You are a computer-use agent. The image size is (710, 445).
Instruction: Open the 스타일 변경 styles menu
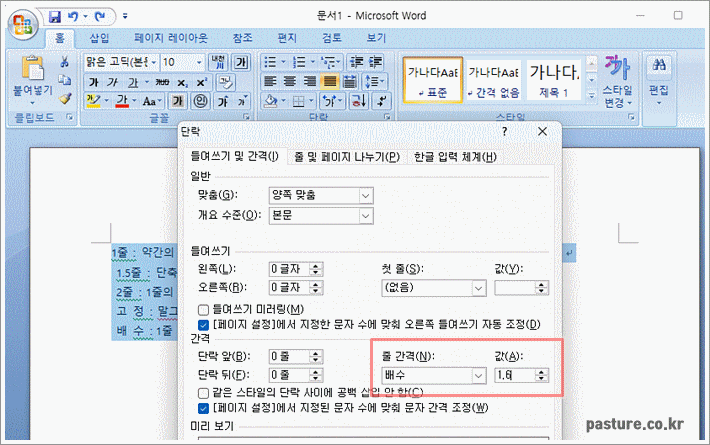[617, 81]
